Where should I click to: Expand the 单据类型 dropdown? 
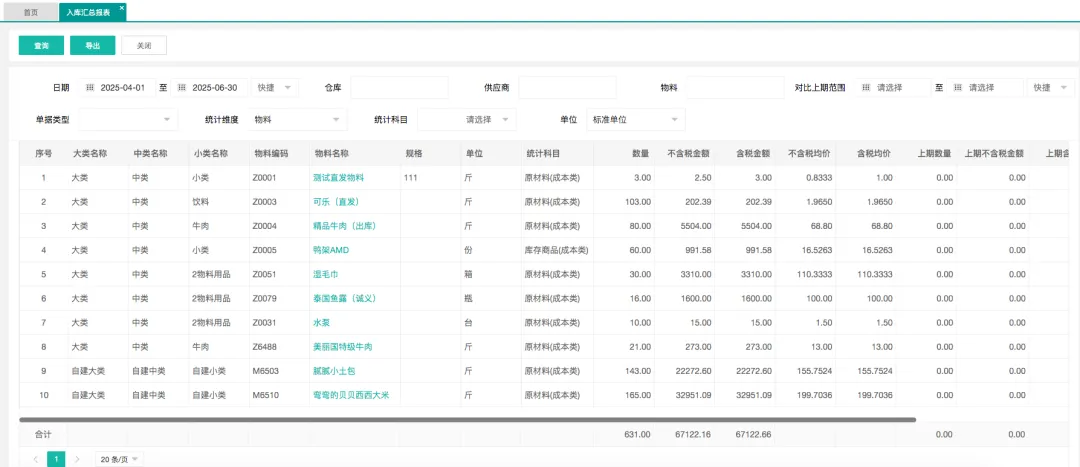135,120
